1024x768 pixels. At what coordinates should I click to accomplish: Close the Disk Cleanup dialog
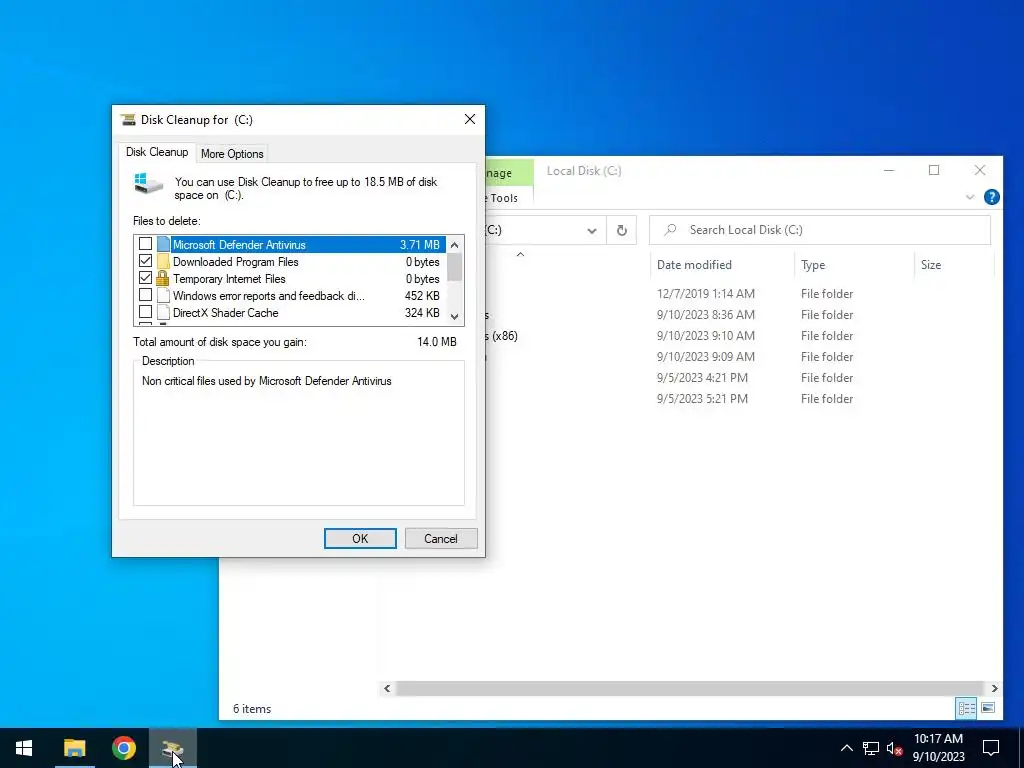[x=470, y=119]
